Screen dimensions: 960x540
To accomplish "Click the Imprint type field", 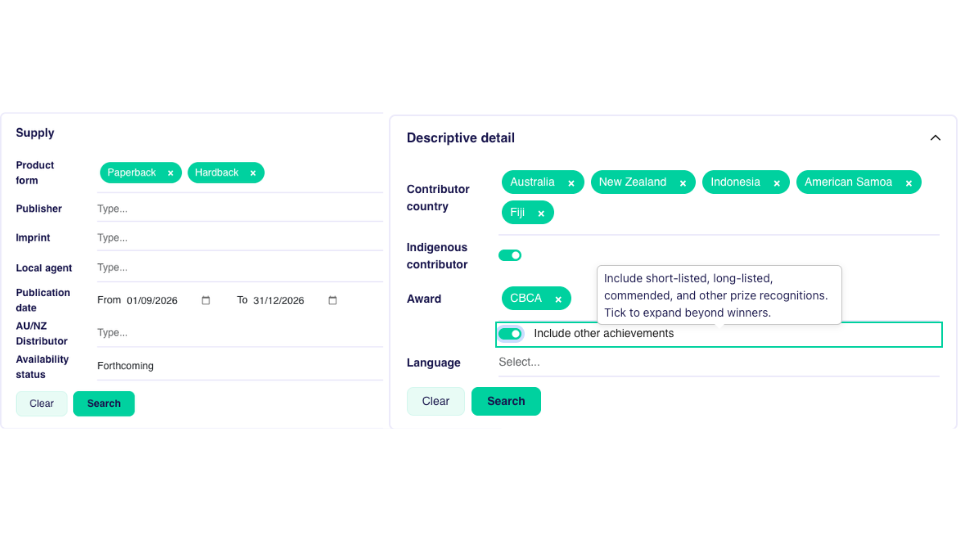I will click(x=239, y=238).
